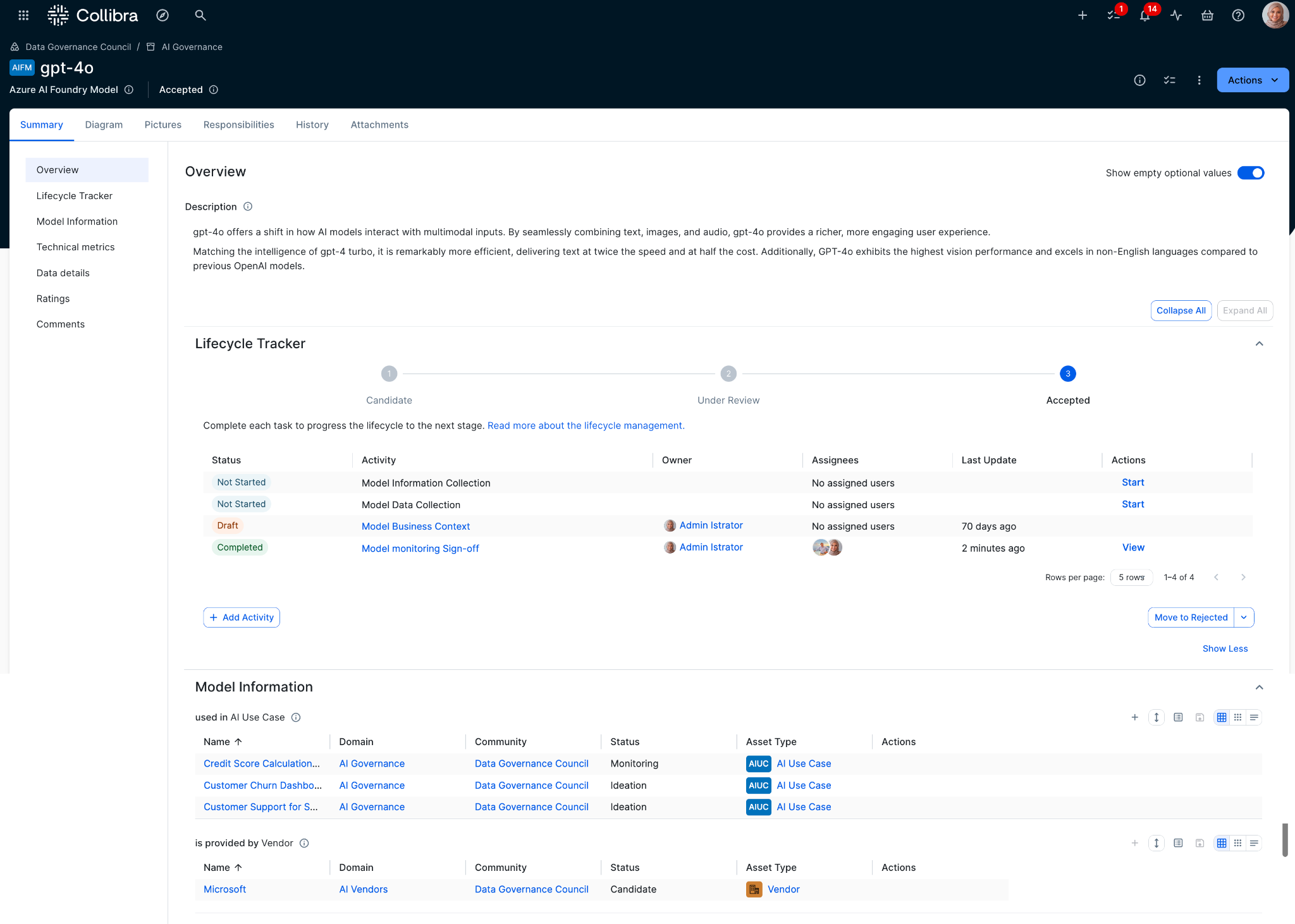Click info icon next to Accepted status
Screen dimensions: 1295x924
(214, 90)
